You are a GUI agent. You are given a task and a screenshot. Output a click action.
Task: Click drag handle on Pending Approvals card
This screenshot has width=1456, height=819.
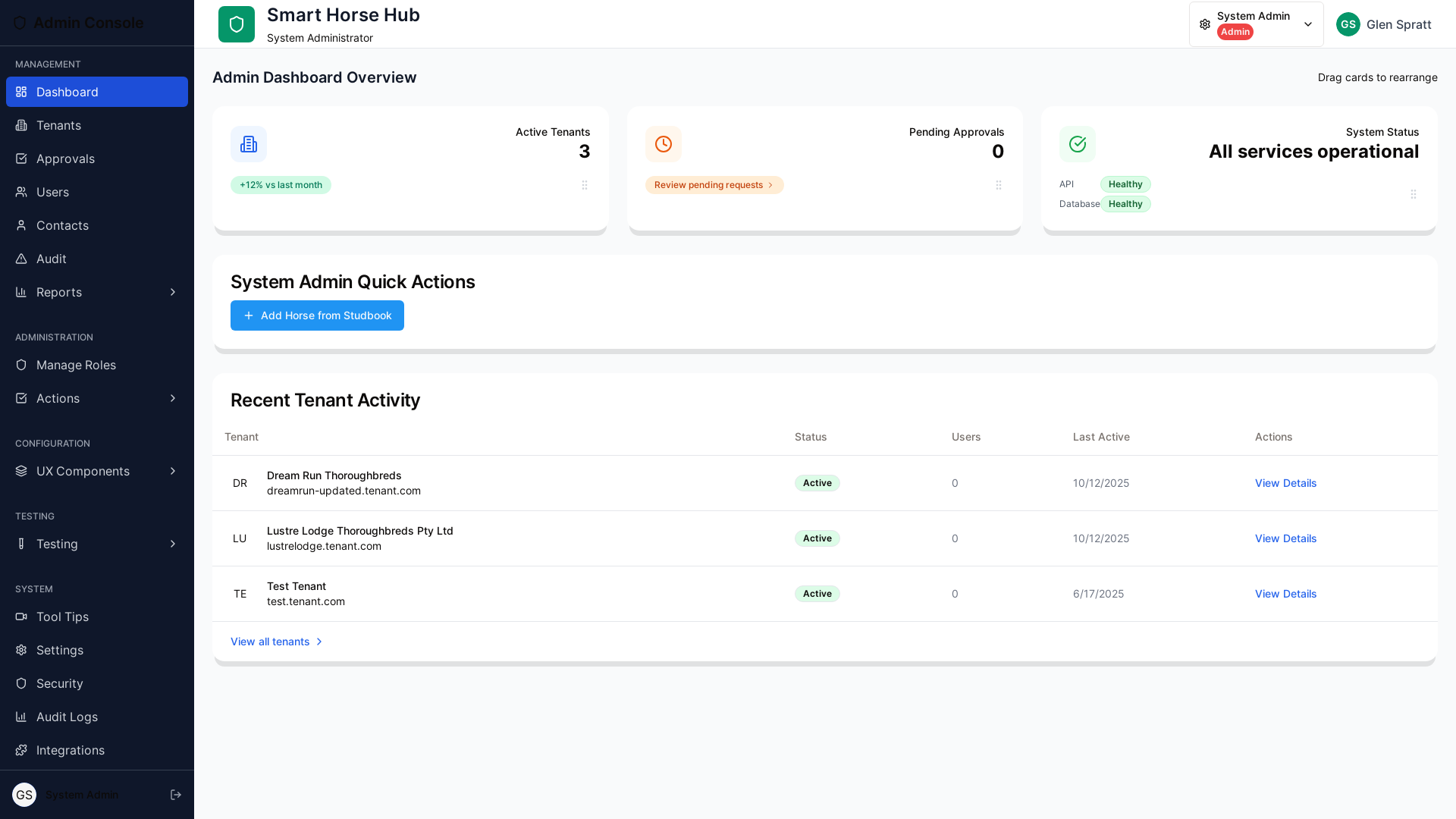pos(999,185)
